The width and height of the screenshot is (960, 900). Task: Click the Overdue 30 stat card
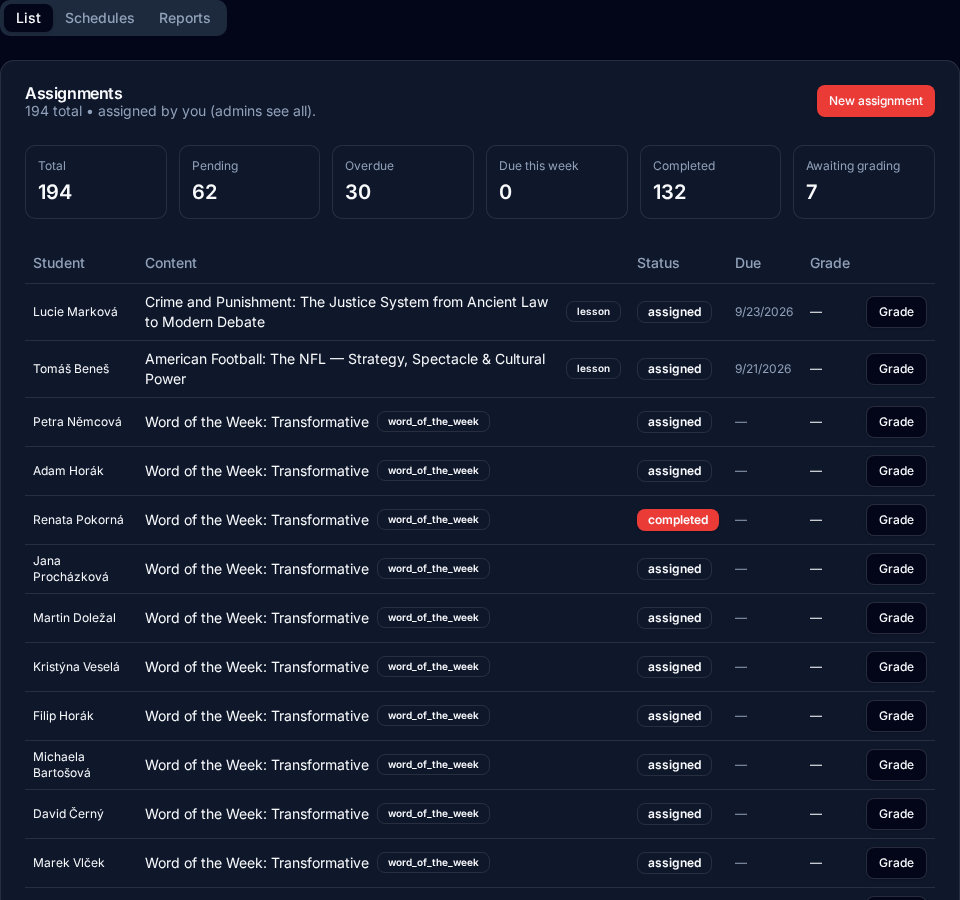point(403,182)
